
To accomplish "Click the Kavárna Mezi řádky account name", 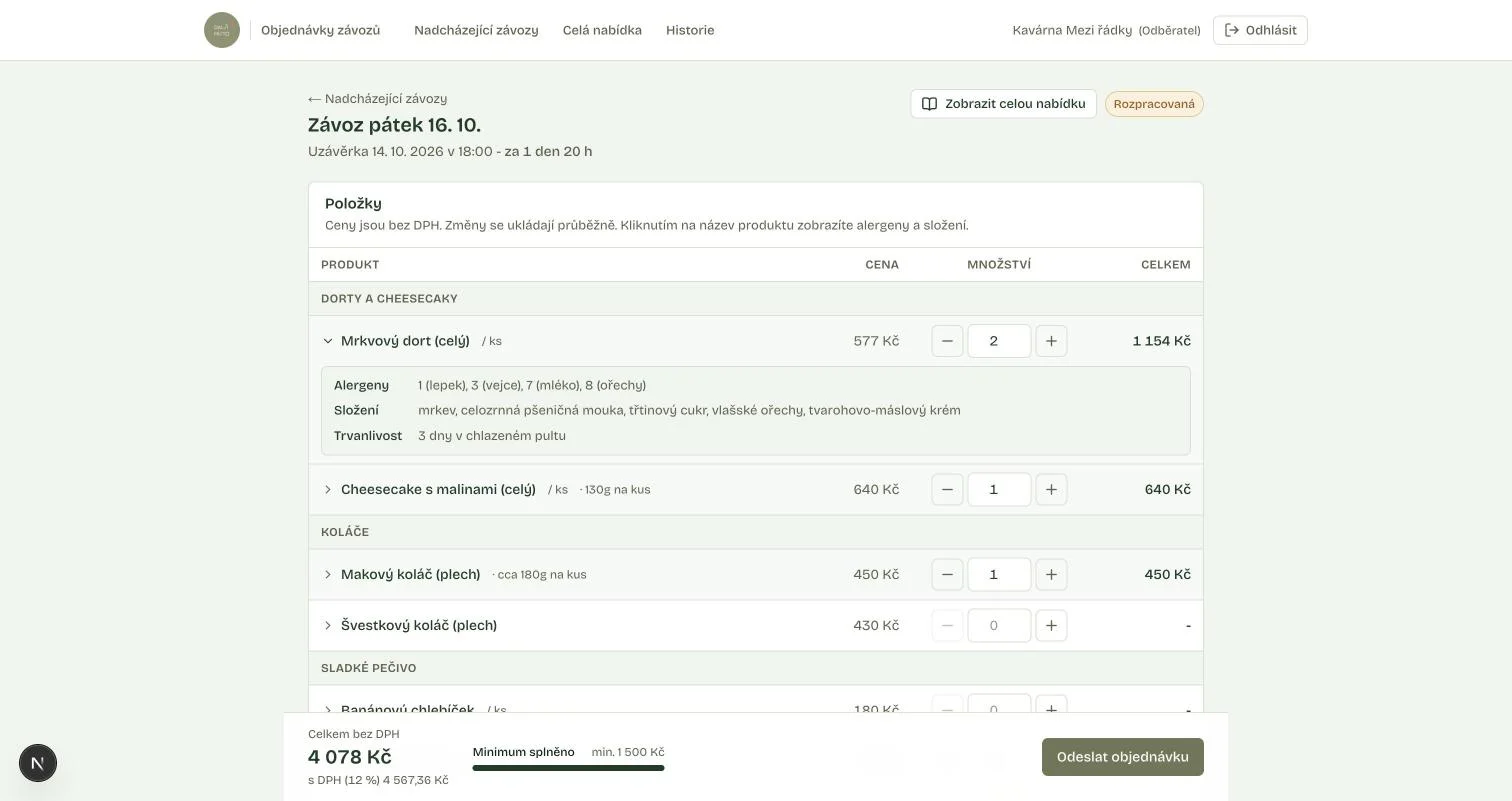I will 1072,30.
